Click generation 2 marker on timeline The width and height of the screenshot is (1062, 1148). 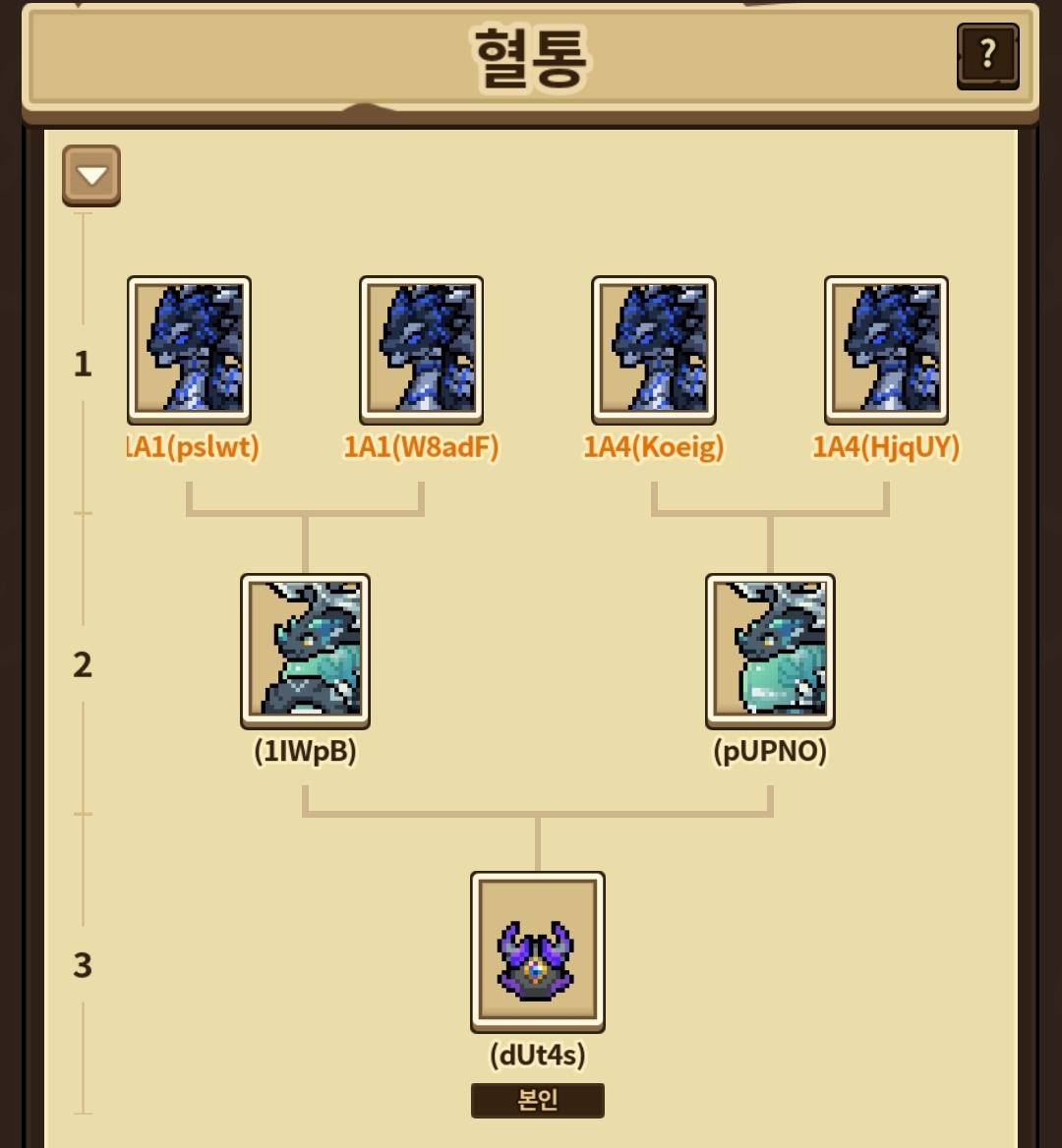tap(83, 664)
